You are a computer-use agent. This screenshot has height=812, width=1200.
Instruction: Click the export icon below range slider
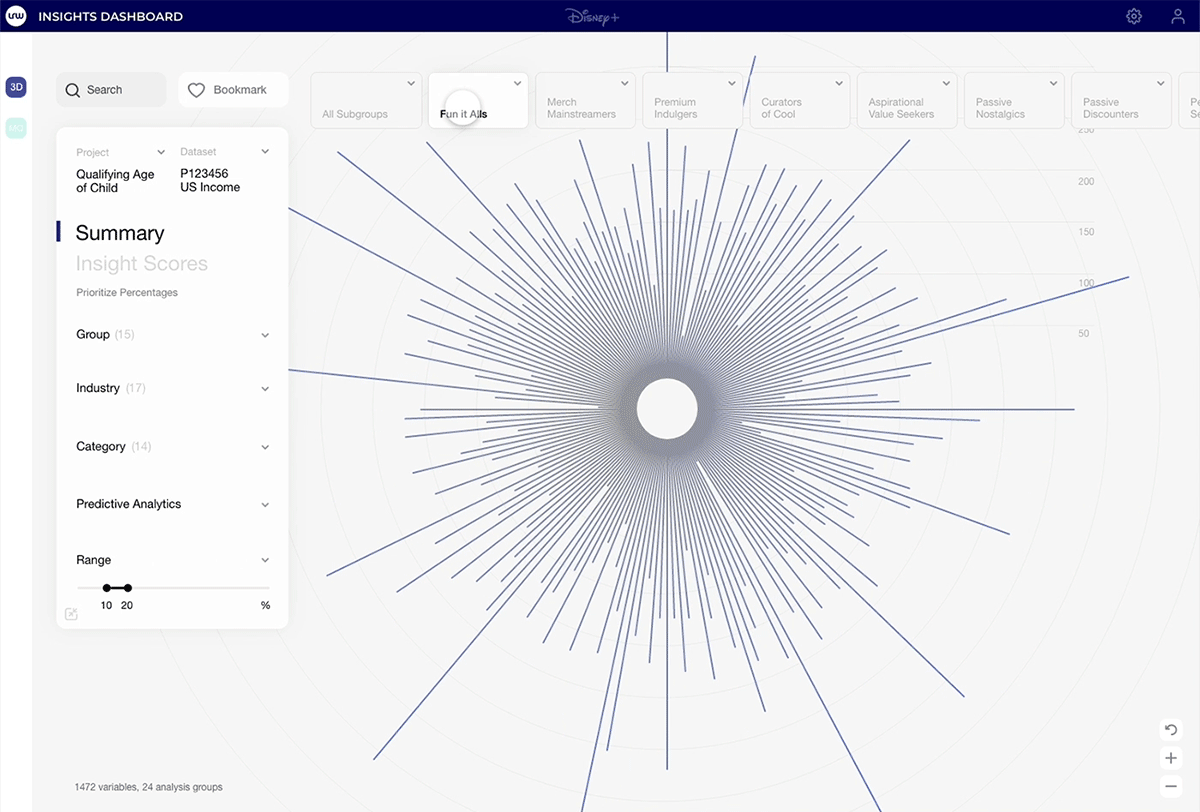click(x=71, y=614)
